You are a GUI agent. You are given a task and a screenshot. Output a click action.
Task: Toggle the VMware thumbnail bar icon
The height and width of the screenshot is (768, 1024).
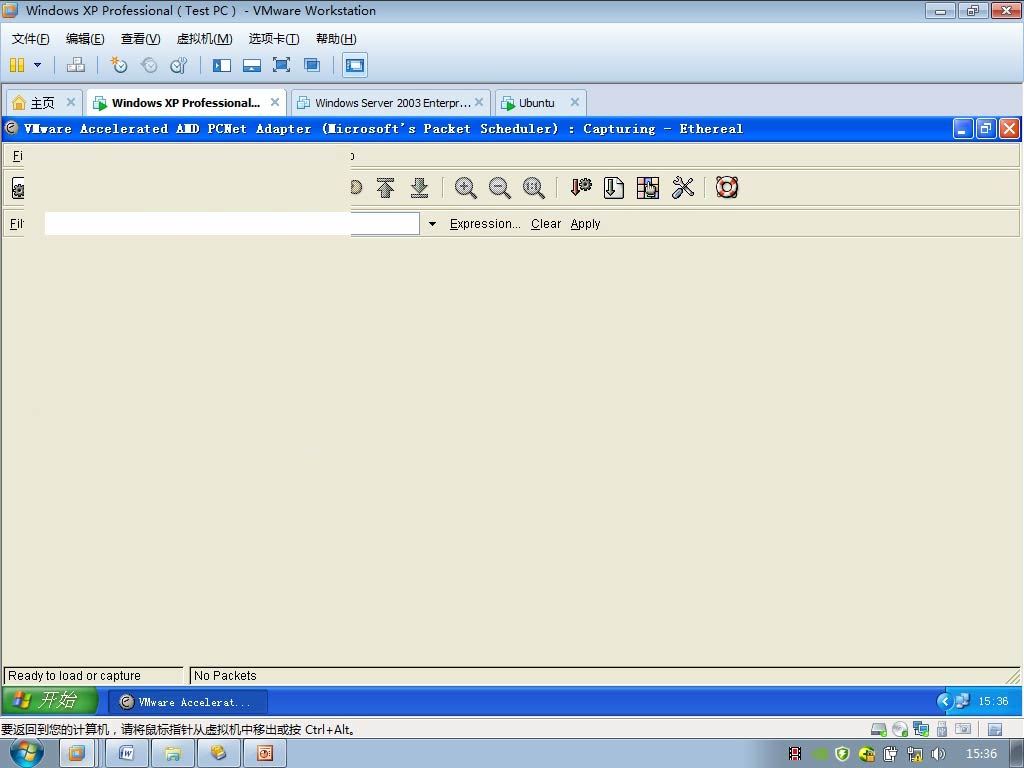[x=251, y=65]
